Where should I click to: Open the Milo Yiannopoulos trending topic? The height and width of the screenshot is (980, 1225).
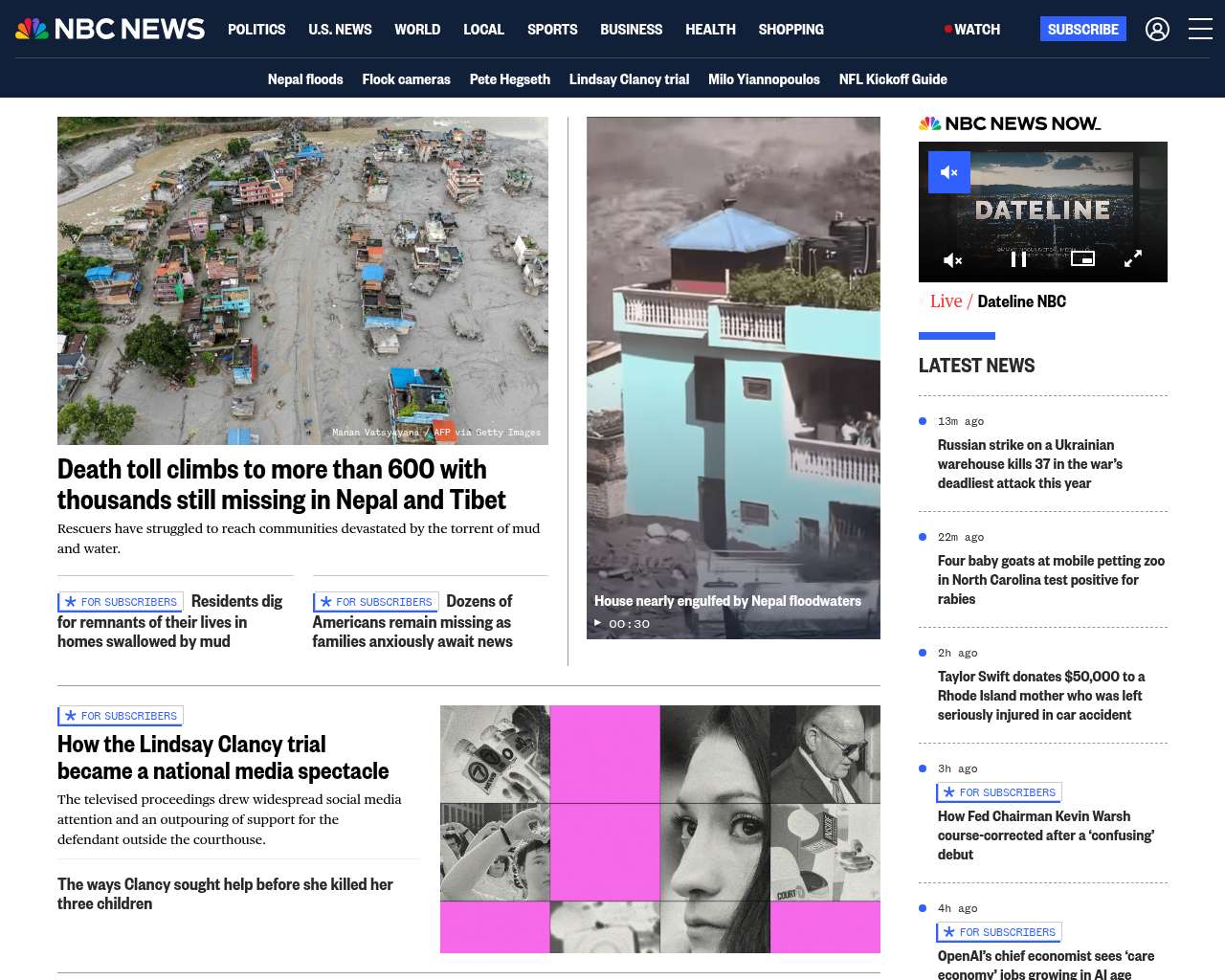pyautogui.click(x=764, y=79)
